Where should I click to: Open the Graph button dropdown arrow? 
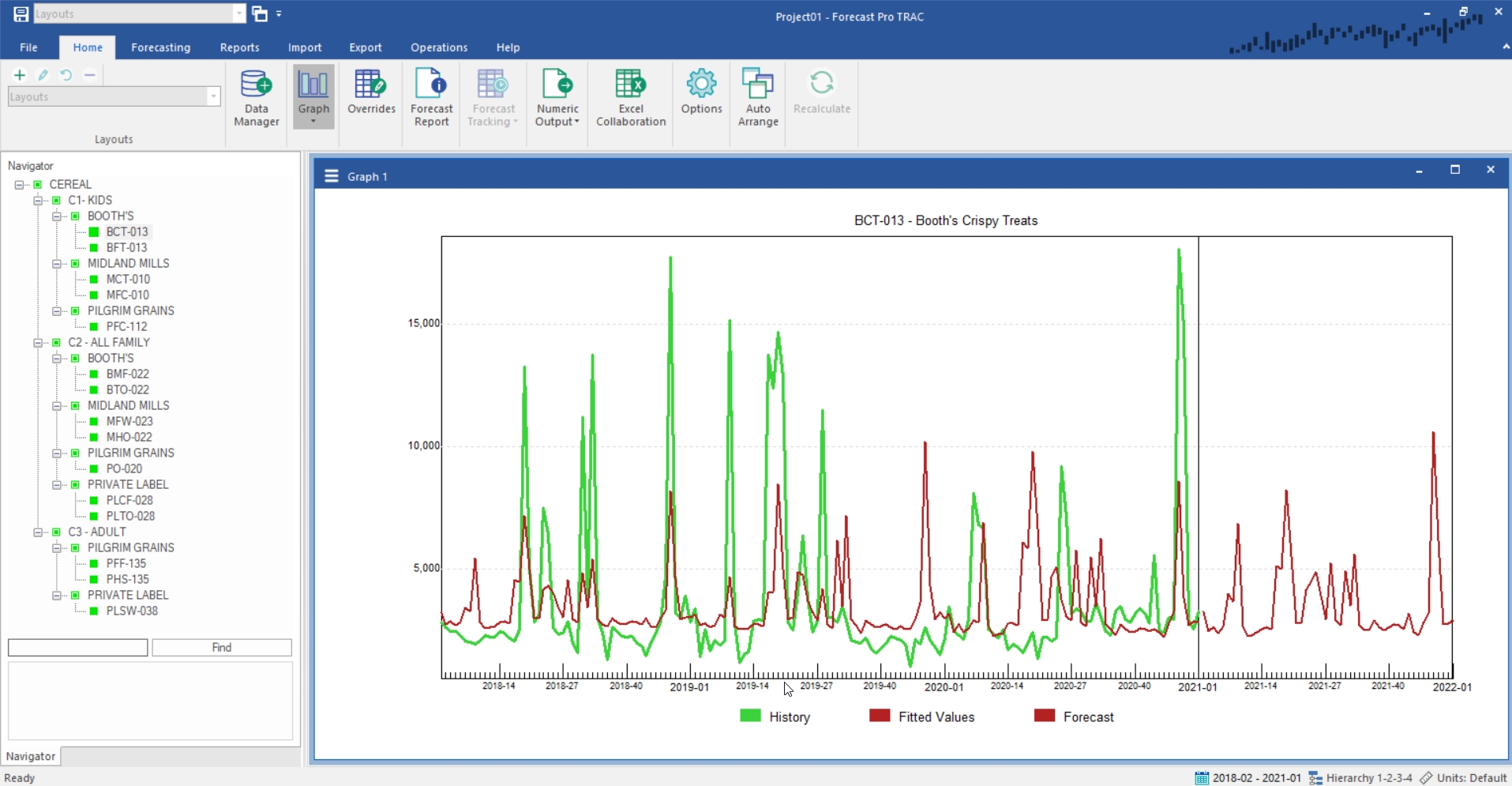(x=313, y=122)
